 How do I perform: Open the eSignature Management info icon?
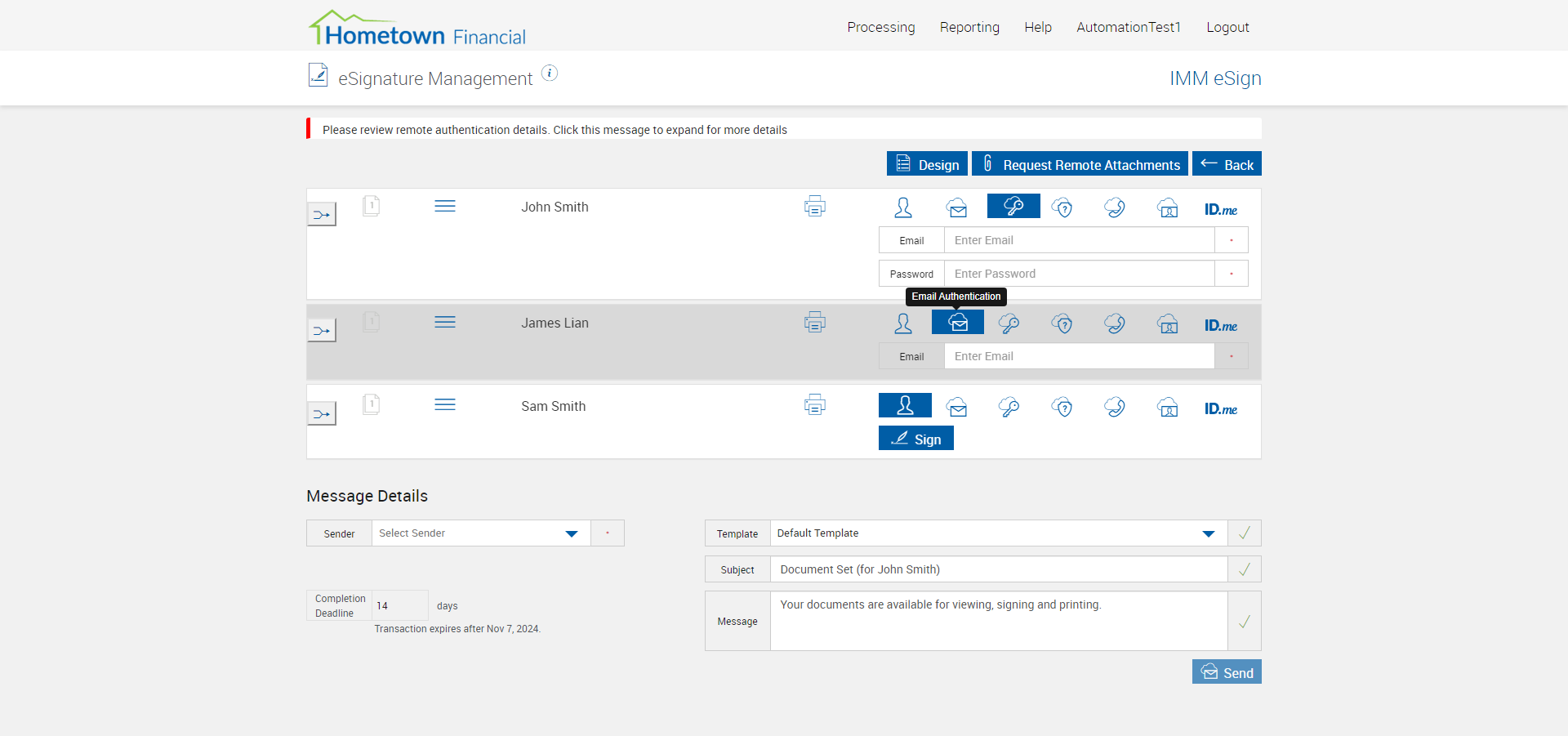550,74
